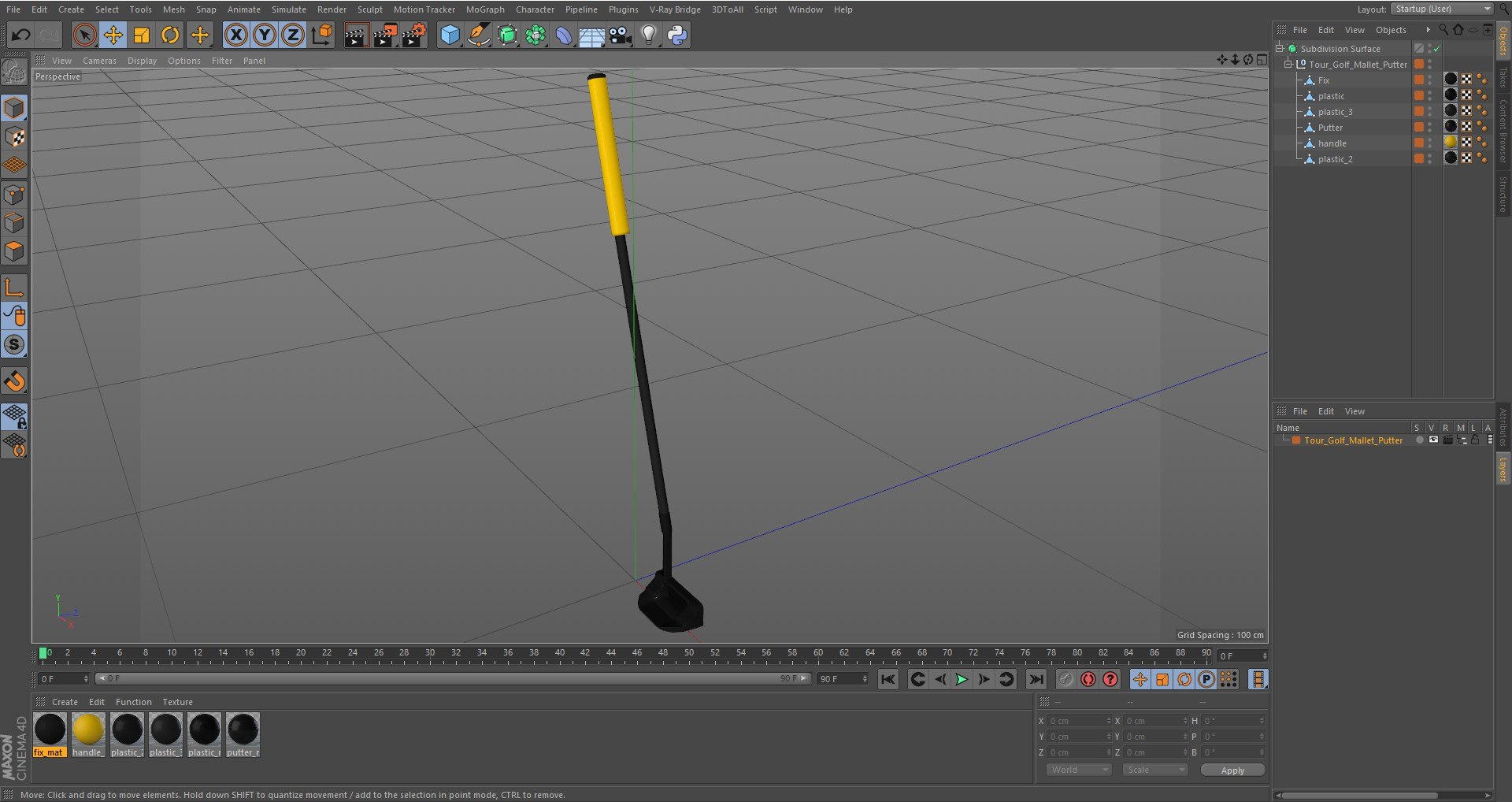Collapse the Tour_Golf_Mallet_Putter hierarchy
This screenshot has height=802, width=1512.
[x=1288, y=64]
